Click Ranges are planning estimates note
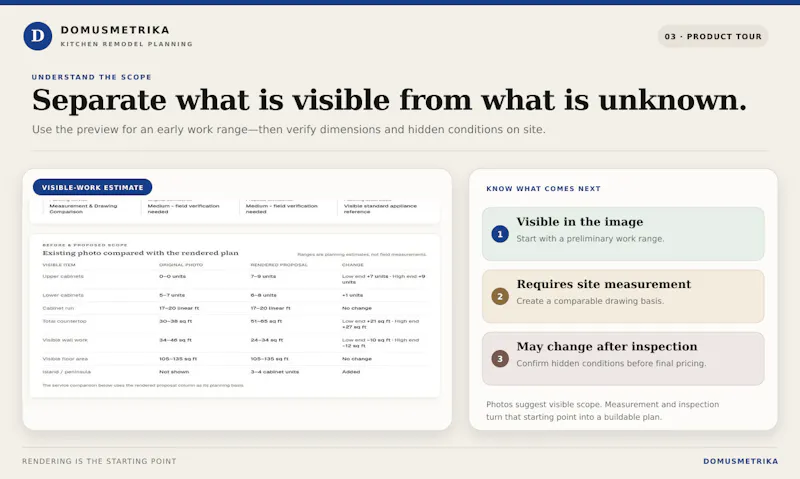Viewport: 800px width, 479px height. pyautogui.click(x=362, y=255)
